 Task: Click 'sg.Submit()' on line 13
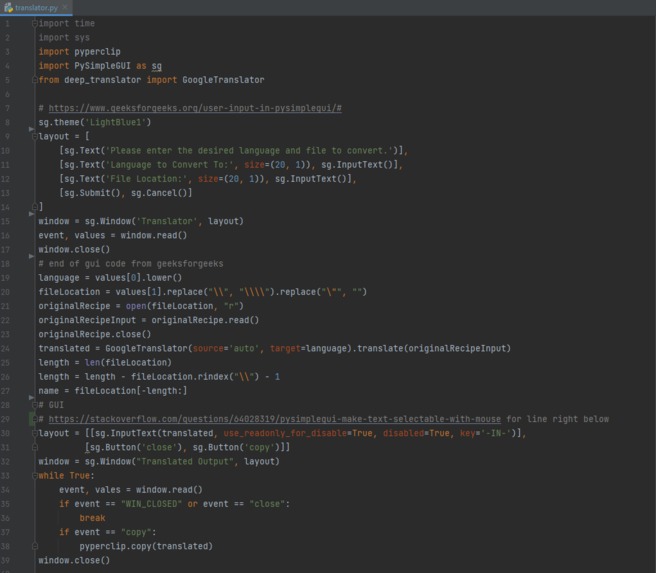[92, 193]
